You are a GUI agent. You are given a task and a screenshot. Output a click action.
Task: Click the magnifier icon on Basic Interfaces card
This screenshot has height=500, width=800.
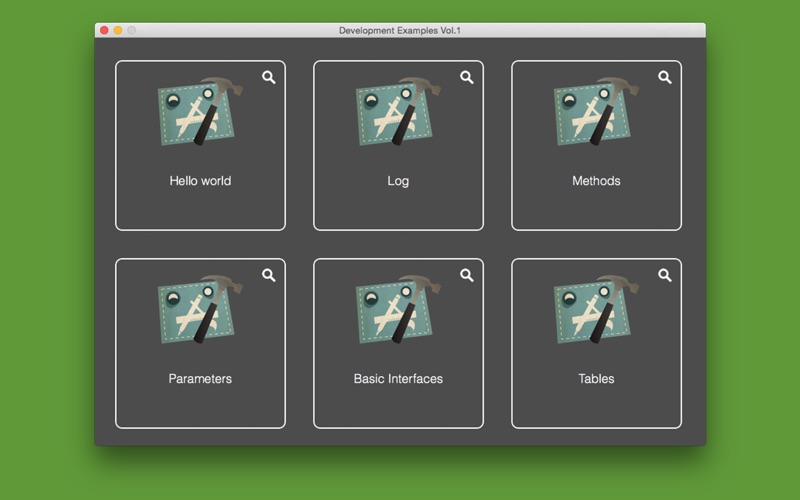467,276
